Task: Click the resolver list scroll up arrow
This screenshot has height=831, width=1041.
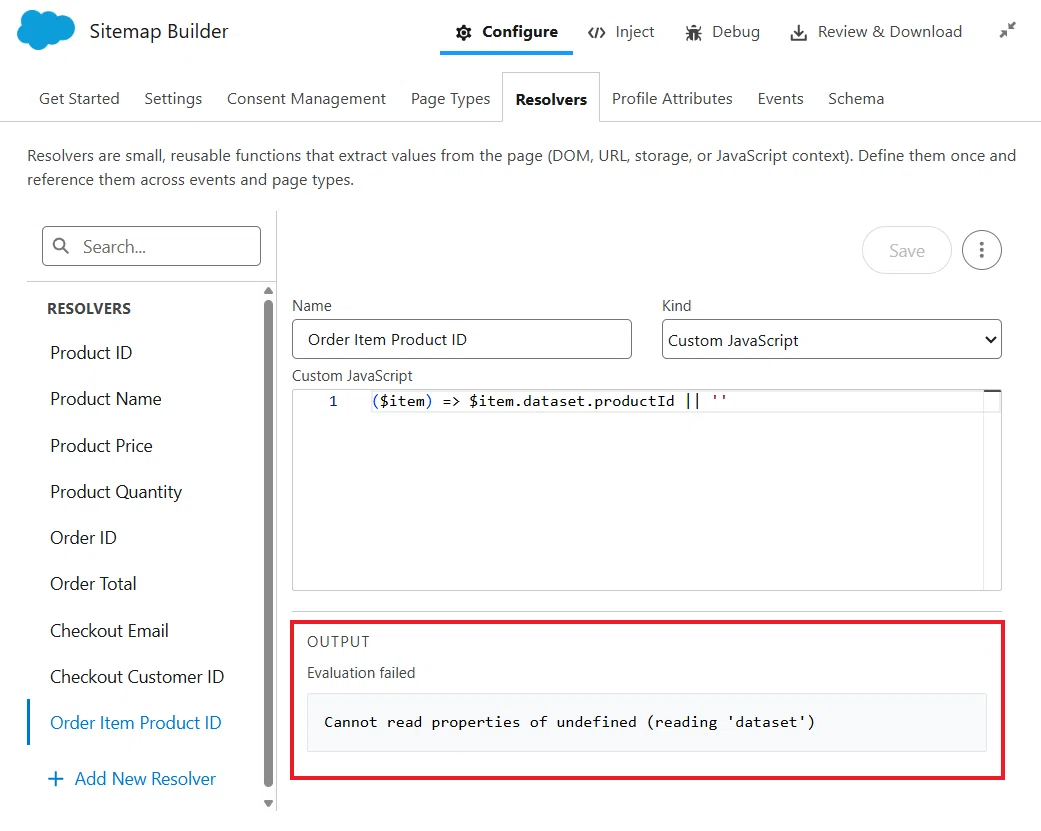Action: 268,291
